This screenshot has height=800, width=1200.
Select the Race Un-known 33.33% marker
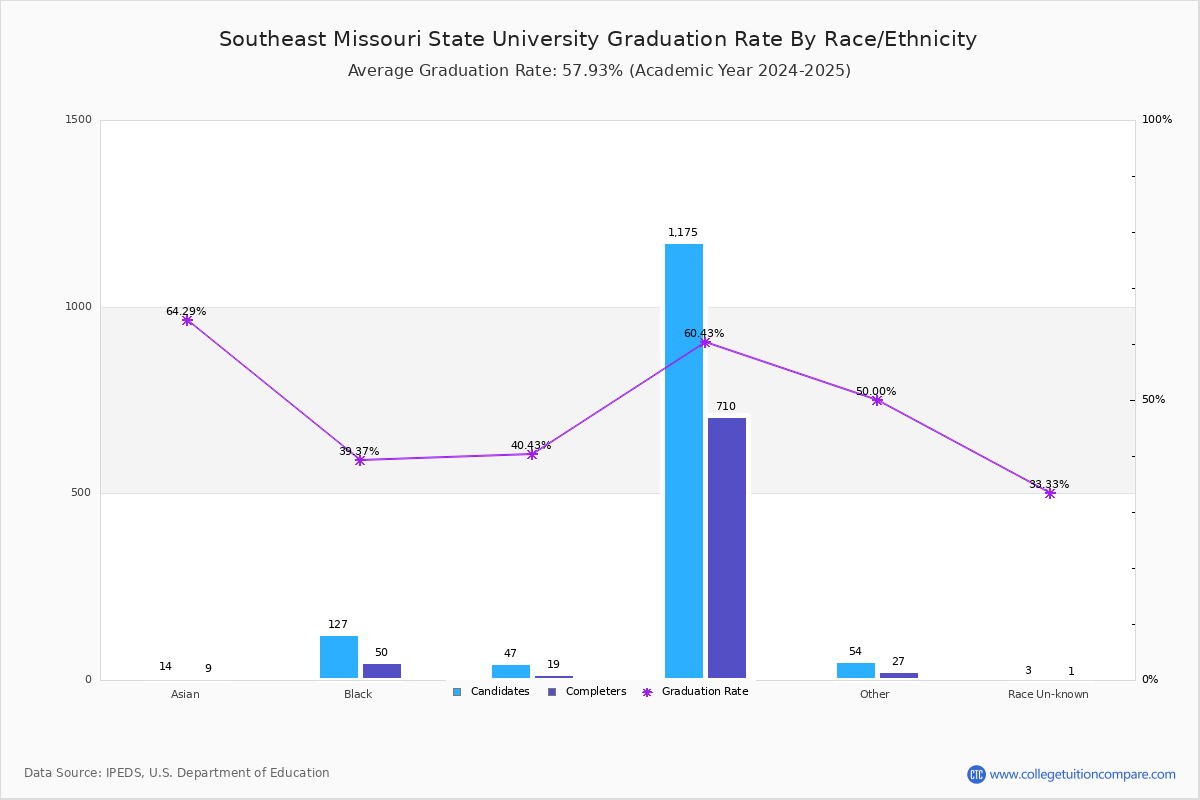point(1050,493)
